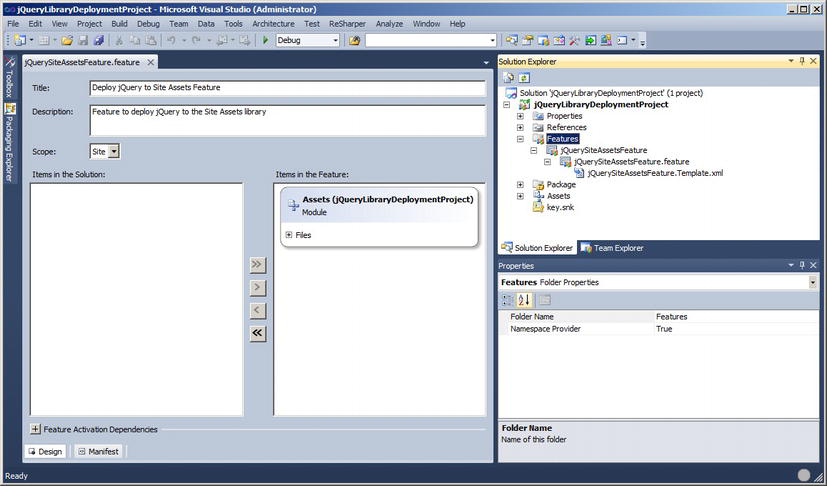Click the wrench Toolbox toolbar icon
Image resolution: width=827 pixels, height=486 pixels.
pos(574,40)
